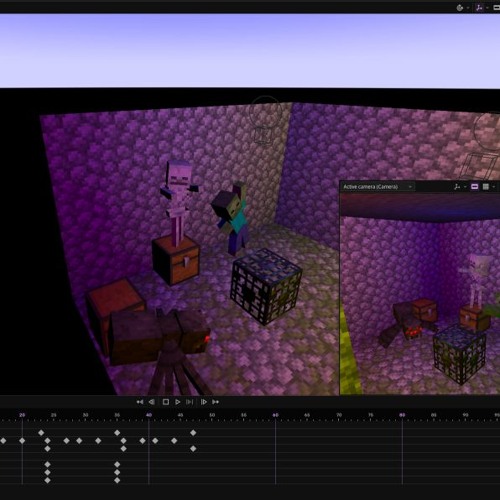The image size is (500, 500).
Task: Open gizmo dropdown arrow in camera preview header
Action: tap(465, 187)
